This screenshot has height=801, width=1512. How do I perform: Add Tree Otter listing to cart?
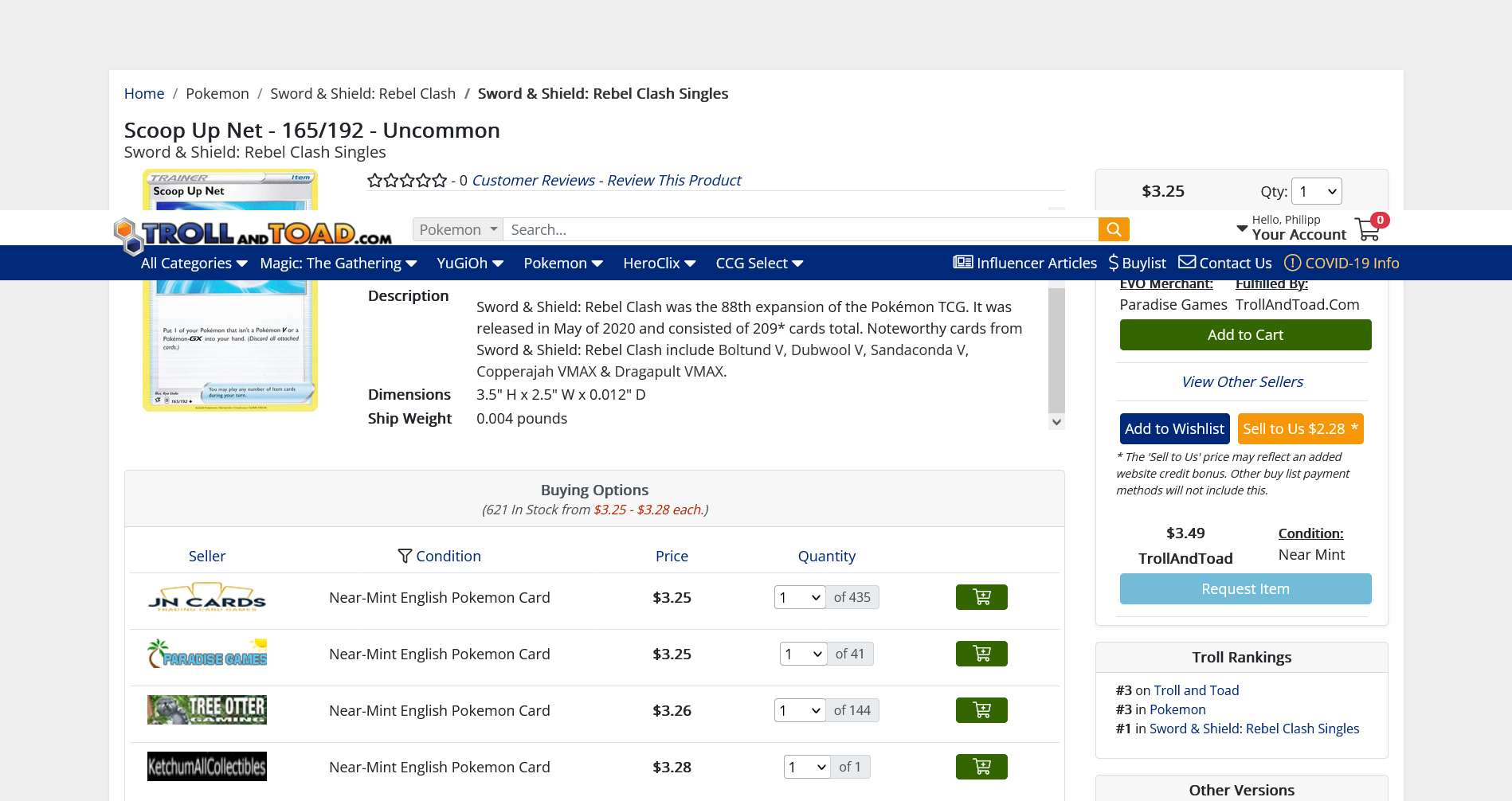pyautogui.click(x=981, y=710)
